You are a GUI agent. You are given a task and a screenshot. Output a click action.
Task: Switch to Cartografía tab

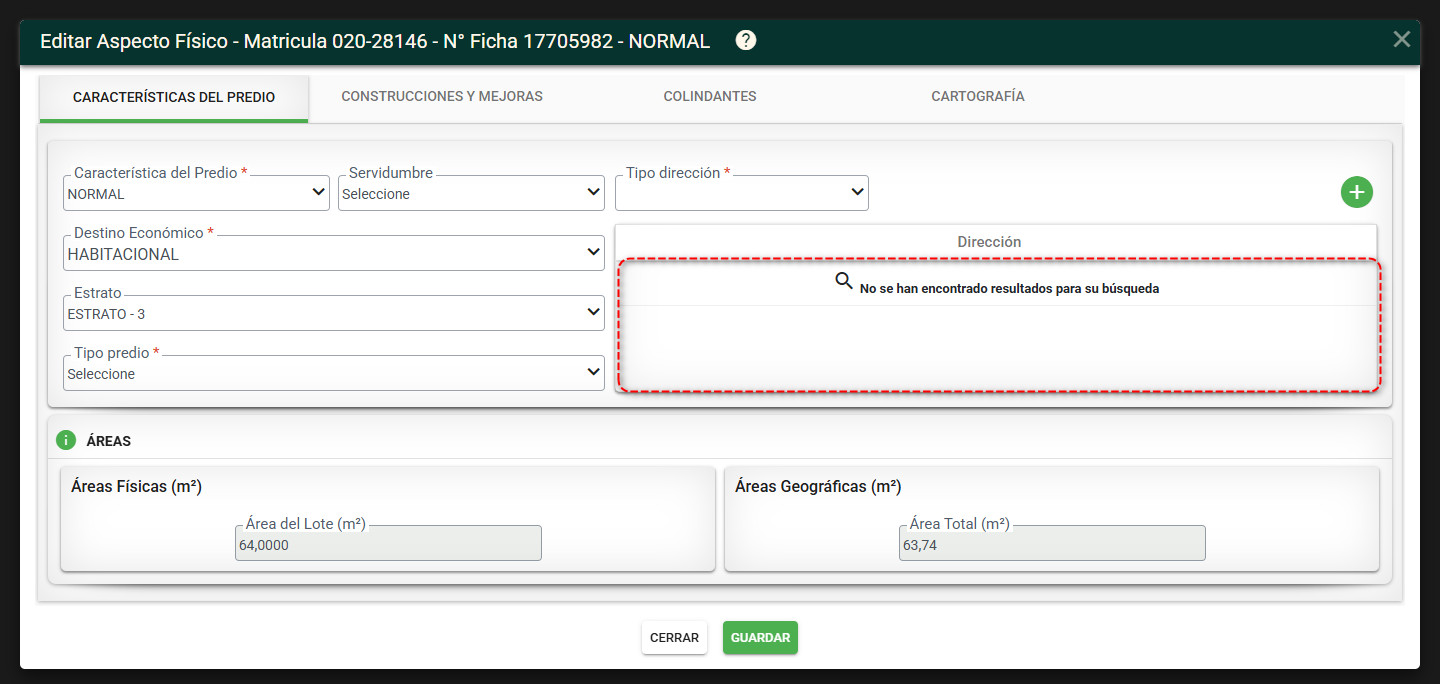pyautogui.click(x=978, y=97)
